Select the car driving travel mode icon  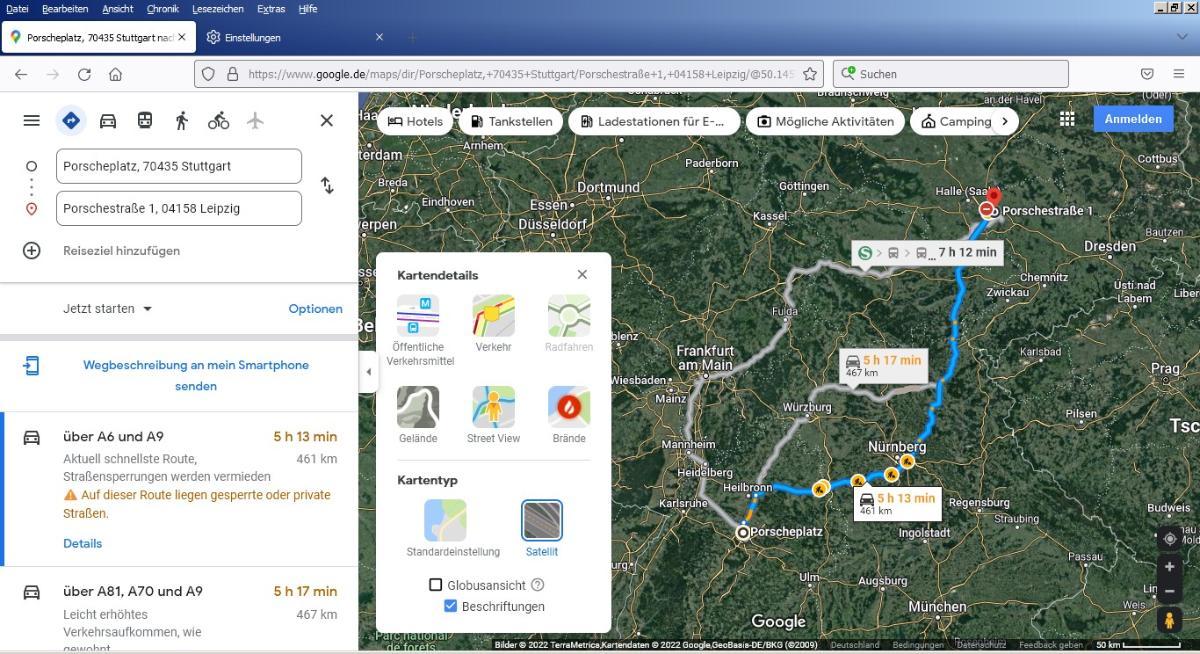coord(108,121)
